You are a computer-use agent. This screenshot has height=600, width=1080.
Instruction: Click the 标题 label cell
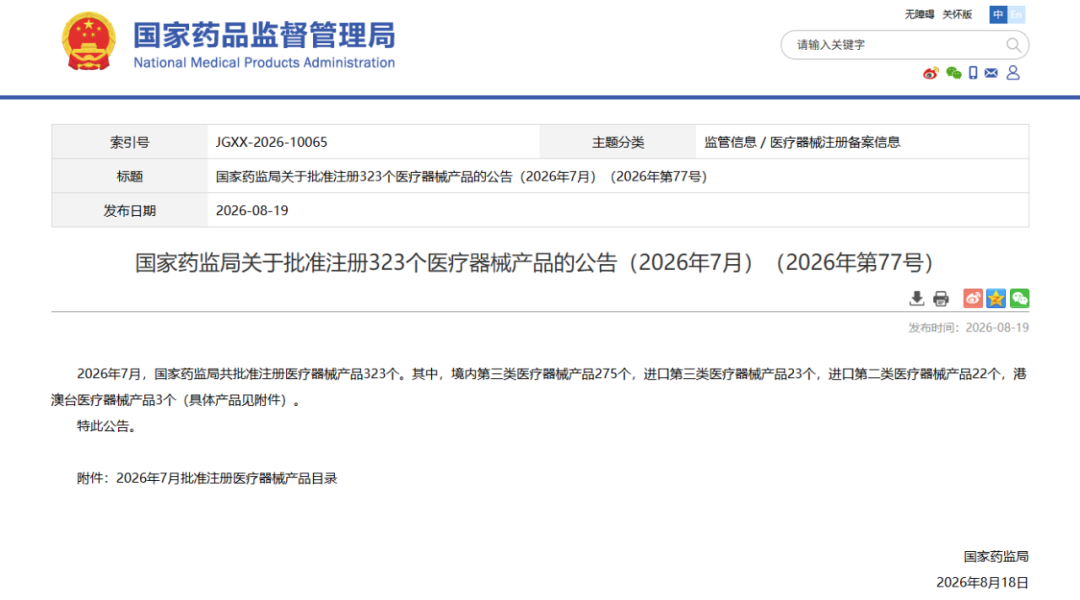tap(129, 176)
